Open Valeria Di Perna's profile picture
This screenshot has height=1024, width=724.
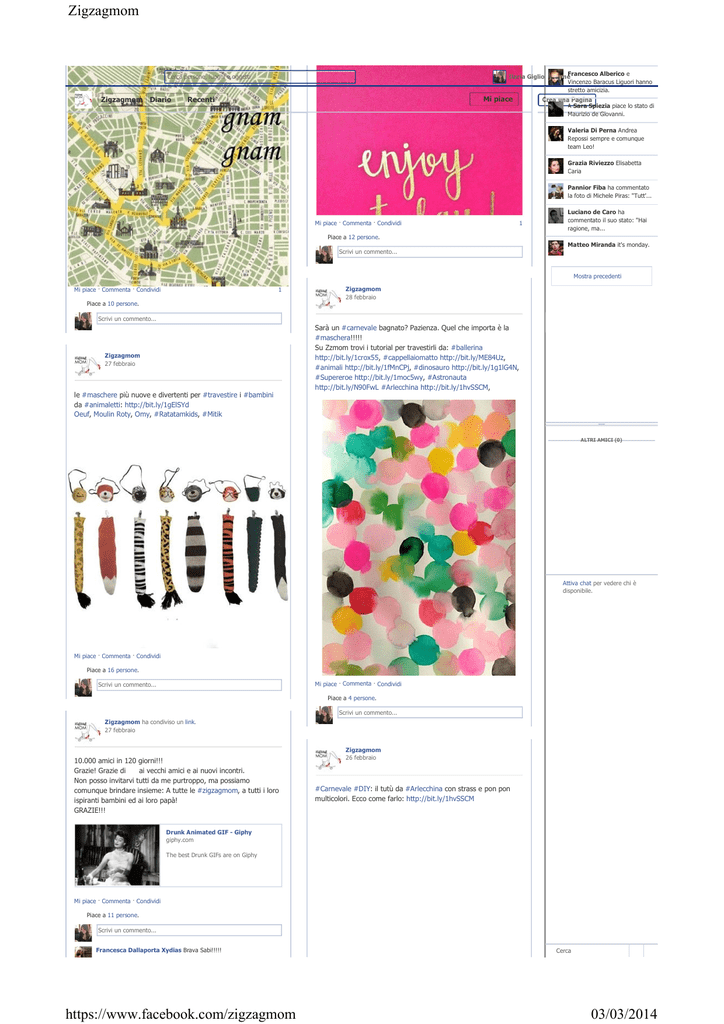pyautogui.click(x=556, y=134)
